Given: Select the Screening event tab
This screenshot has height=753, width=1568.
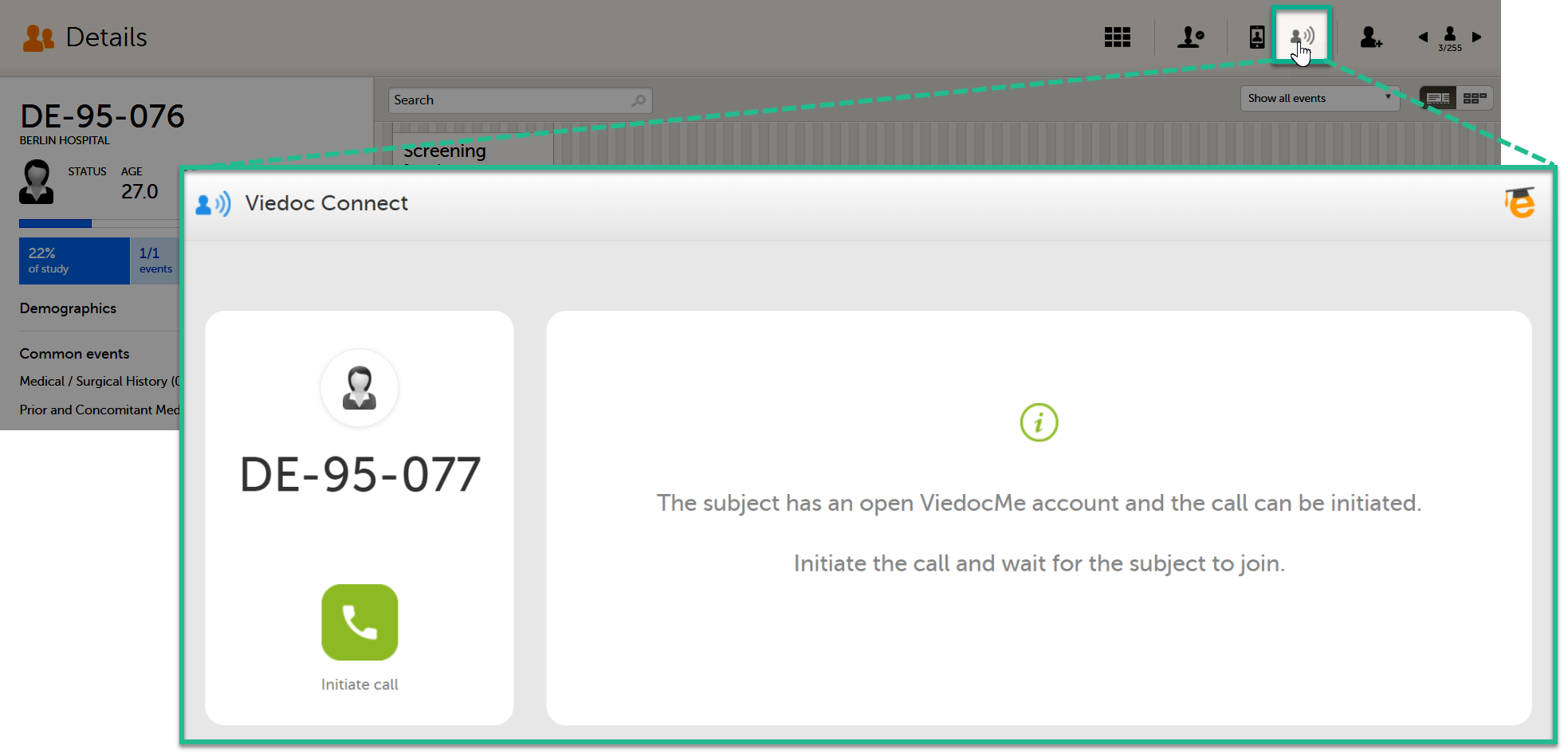Looking at the screenshot, I should [445, 151].
